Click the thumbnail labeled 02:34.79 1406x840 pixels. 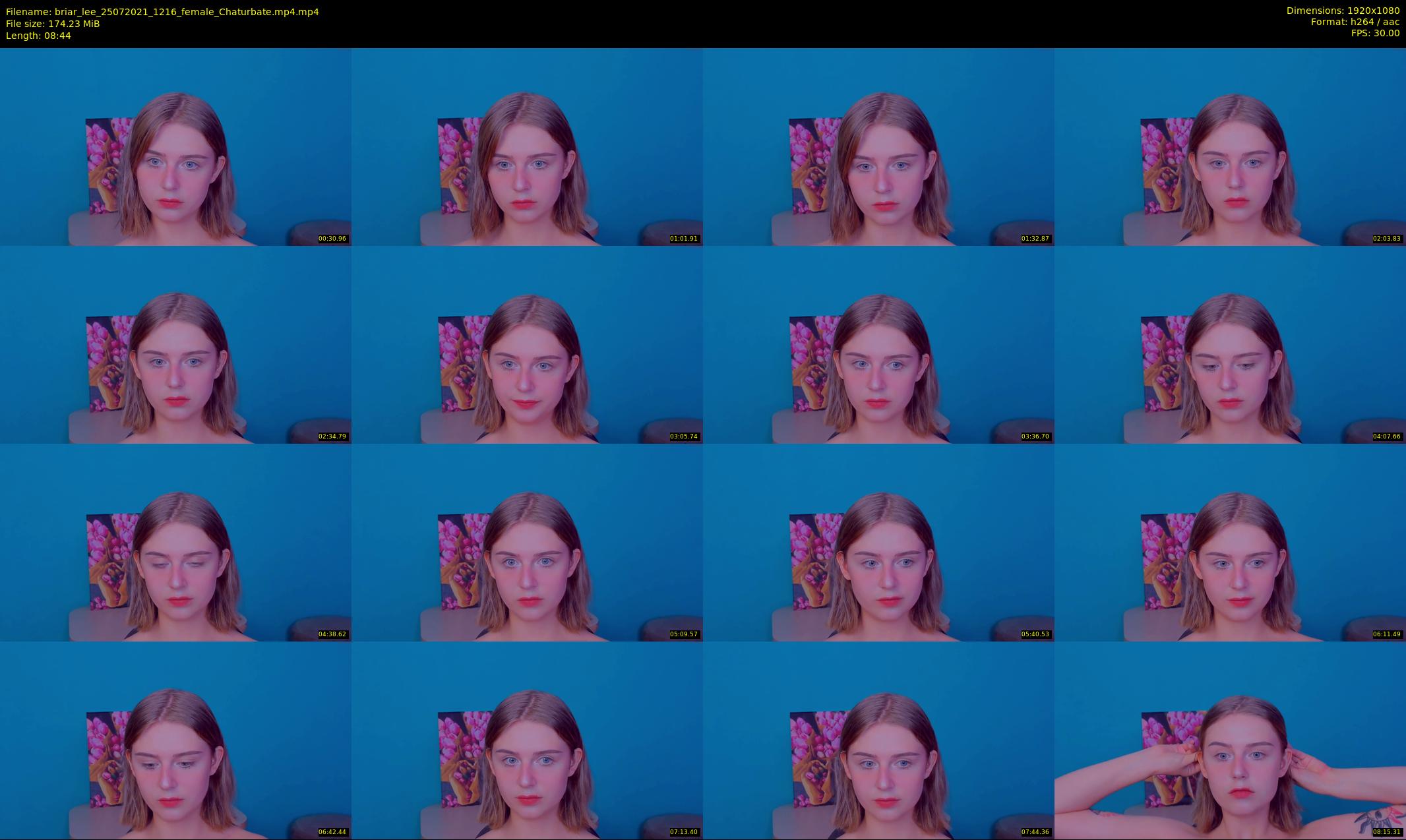tap(175, 344)
